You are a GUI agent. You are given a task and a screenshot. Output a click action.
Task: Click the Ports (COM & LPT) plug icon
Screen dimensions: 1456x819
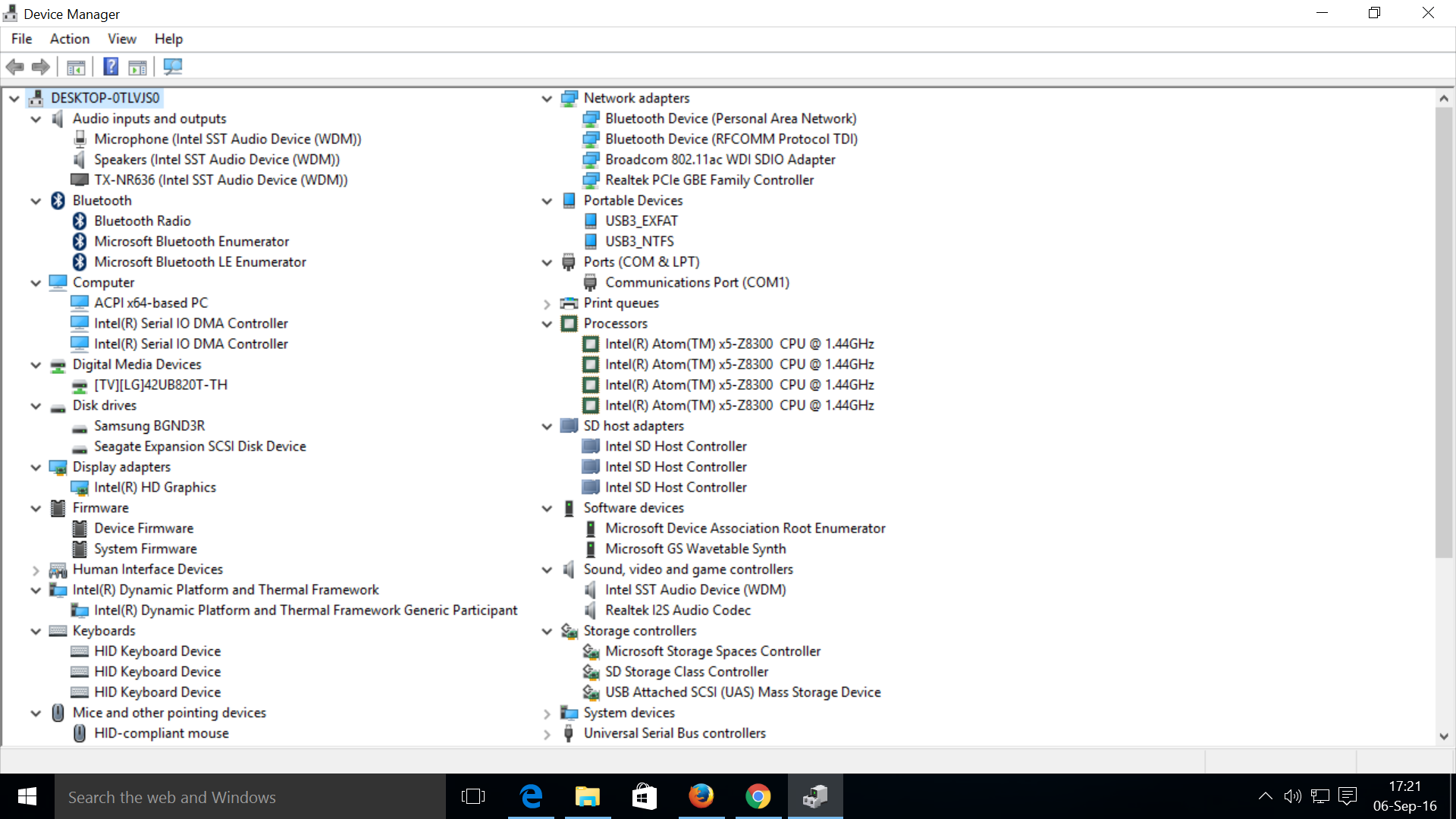tap(569, 262)
